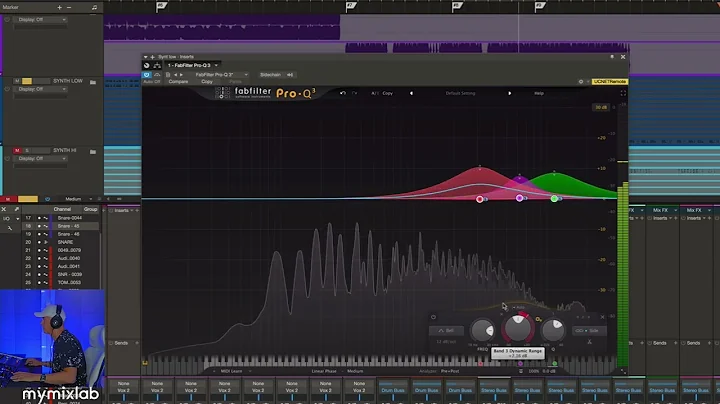This screenshot has height=404, width=720.
Task: Click the band Stereo/Side placement button
Action: [x=590, y=331]
